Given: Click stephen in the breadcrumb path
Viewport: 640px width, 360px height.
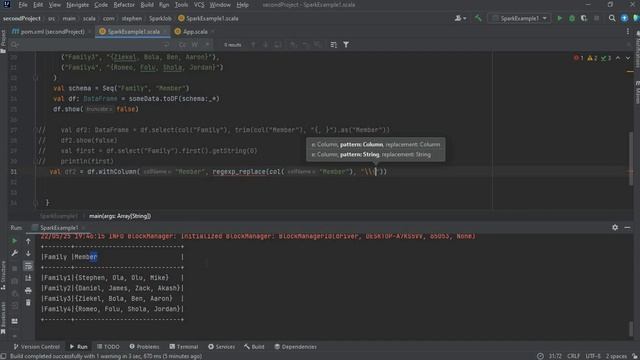Looking at the screenshot, I should (131, 18).
